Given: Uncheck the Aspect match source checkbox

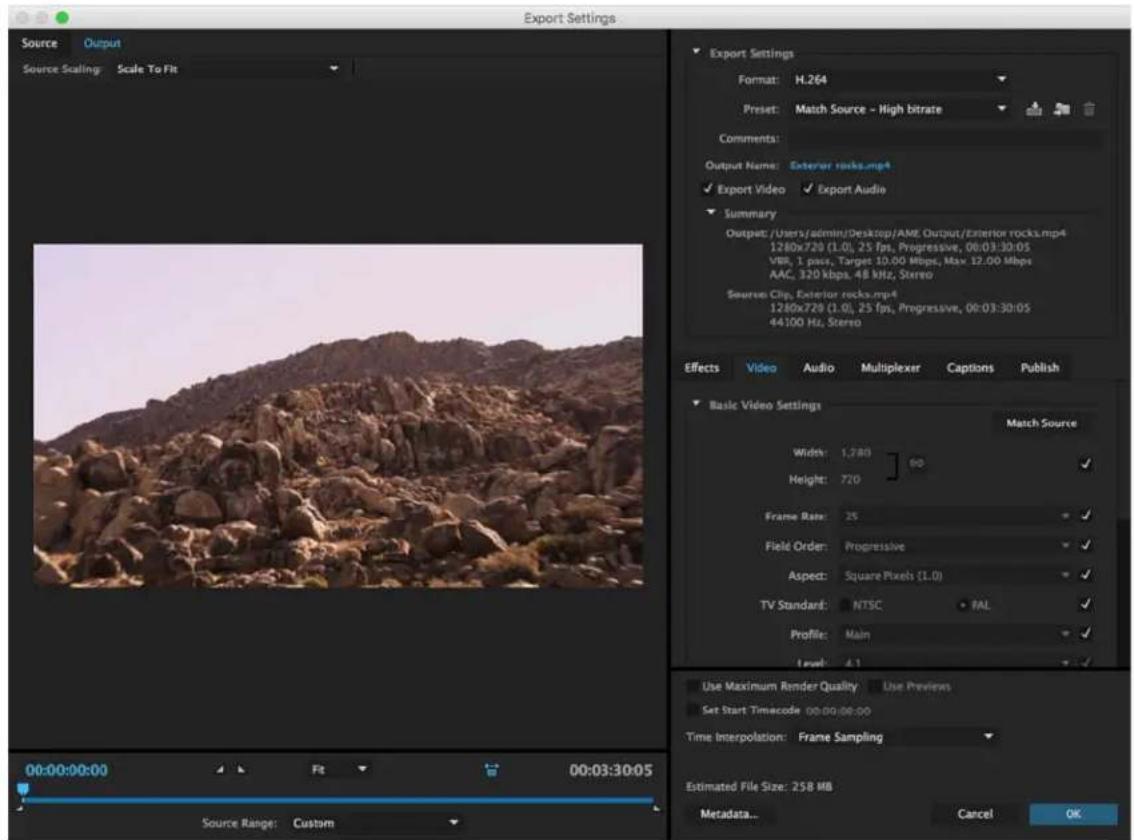Looking at the screenshot, I should pyautogui.click(x=1085, y=574).
